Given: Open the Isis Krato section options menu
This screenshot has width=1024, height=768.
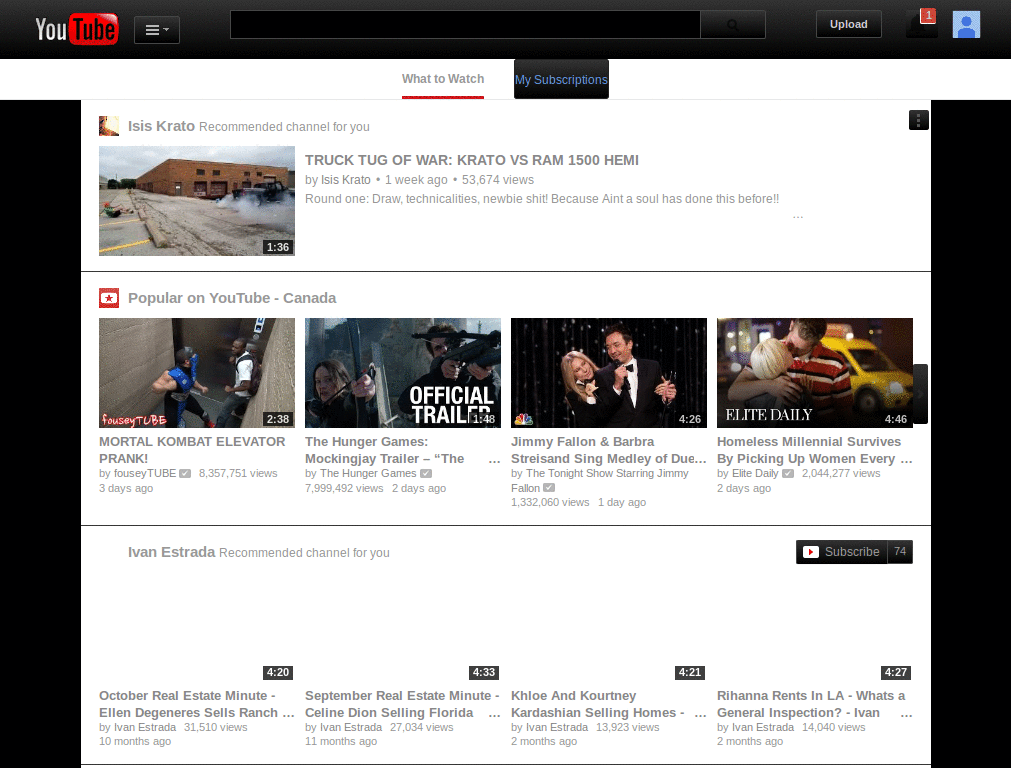Looking at the screenshot, I should point(918,120).
